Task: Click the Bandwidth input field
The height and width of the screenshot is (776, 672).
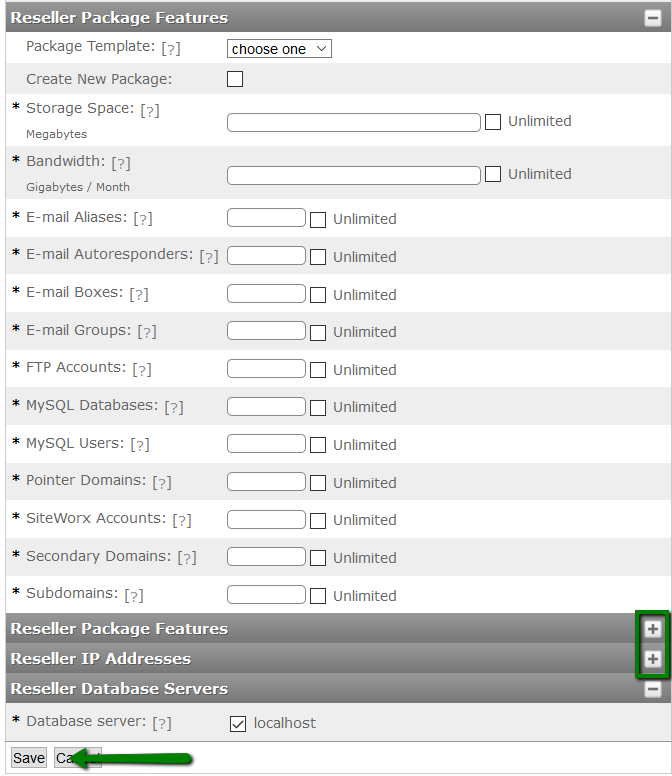Action: coord(354,175)
